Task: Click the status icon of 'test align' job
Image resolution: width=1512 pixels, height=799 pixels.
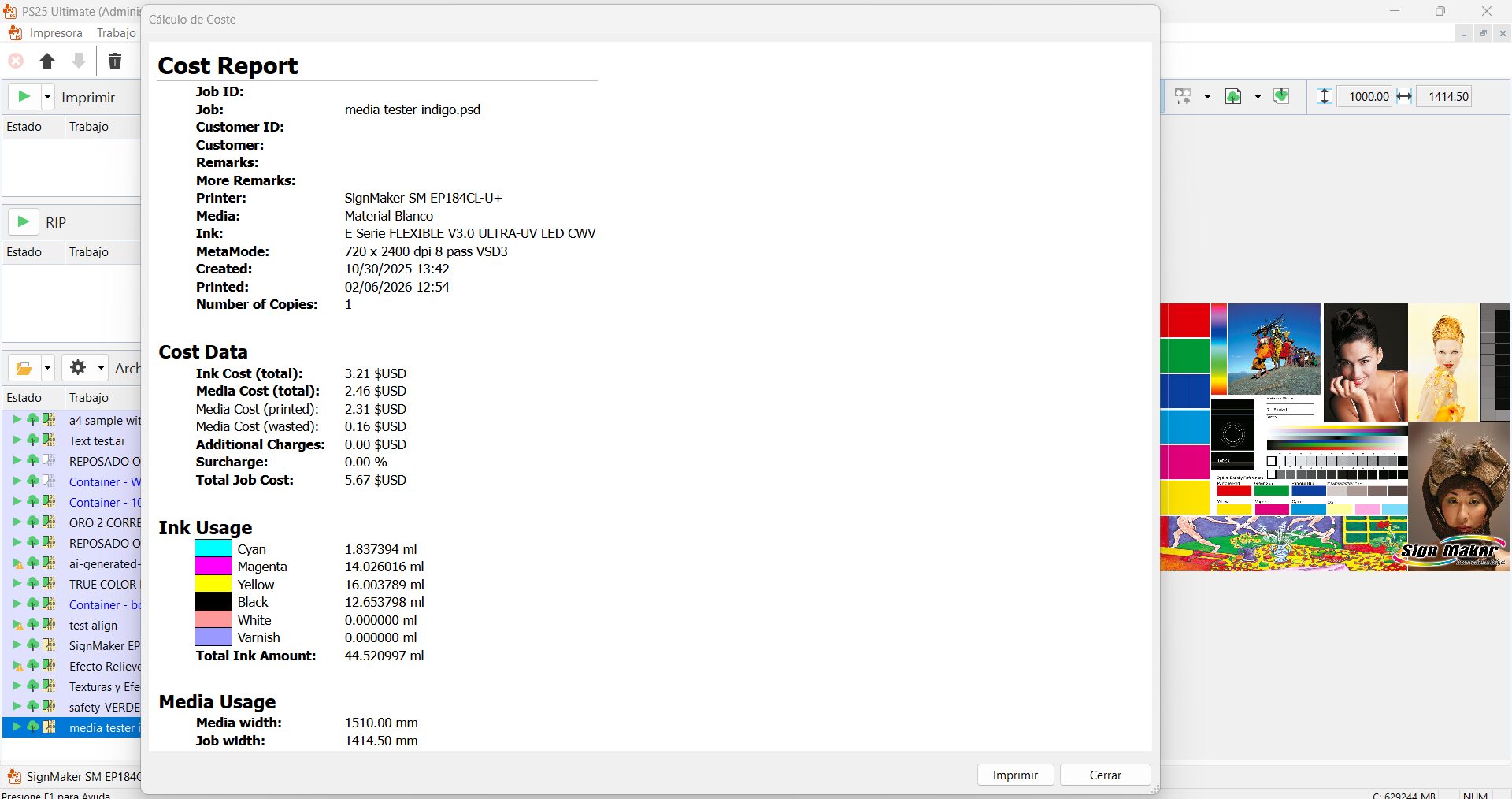Action: 17,625
